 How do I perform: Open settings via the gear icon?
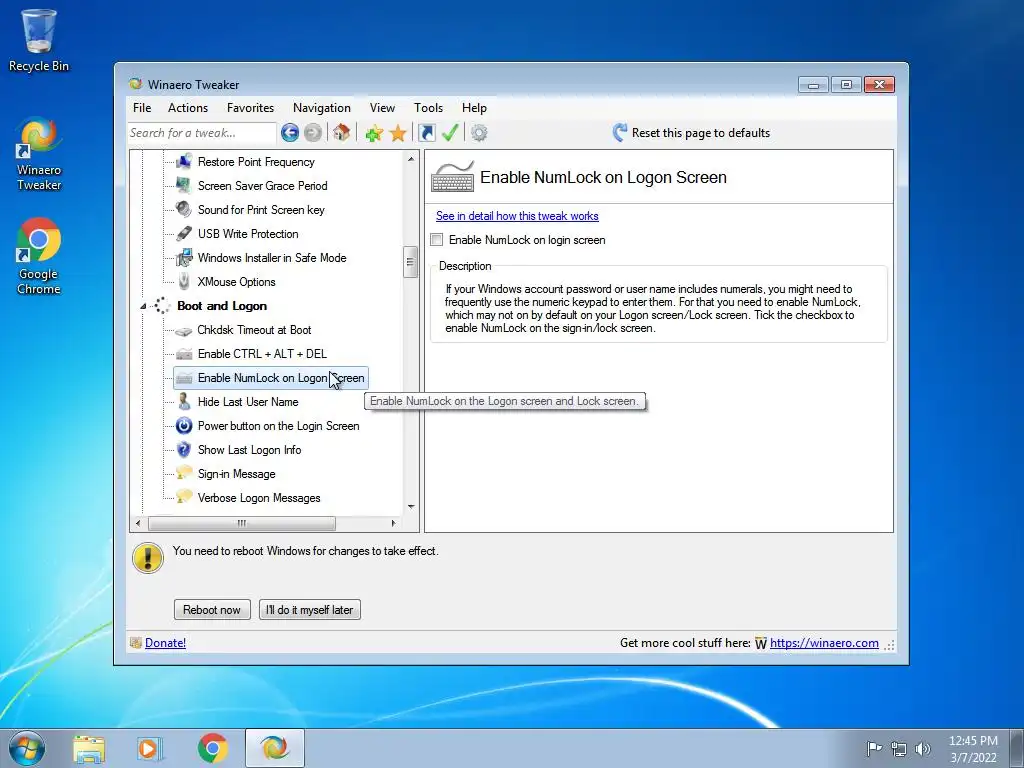point(479,133)
